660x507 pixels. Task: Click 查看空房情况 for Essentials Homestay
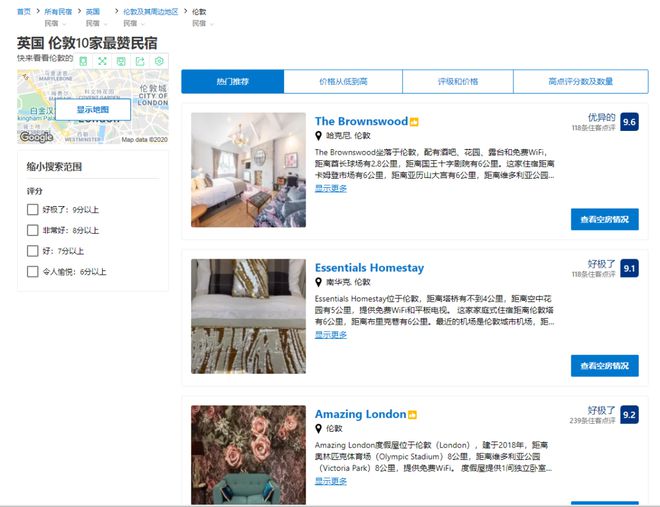[605, 366]
